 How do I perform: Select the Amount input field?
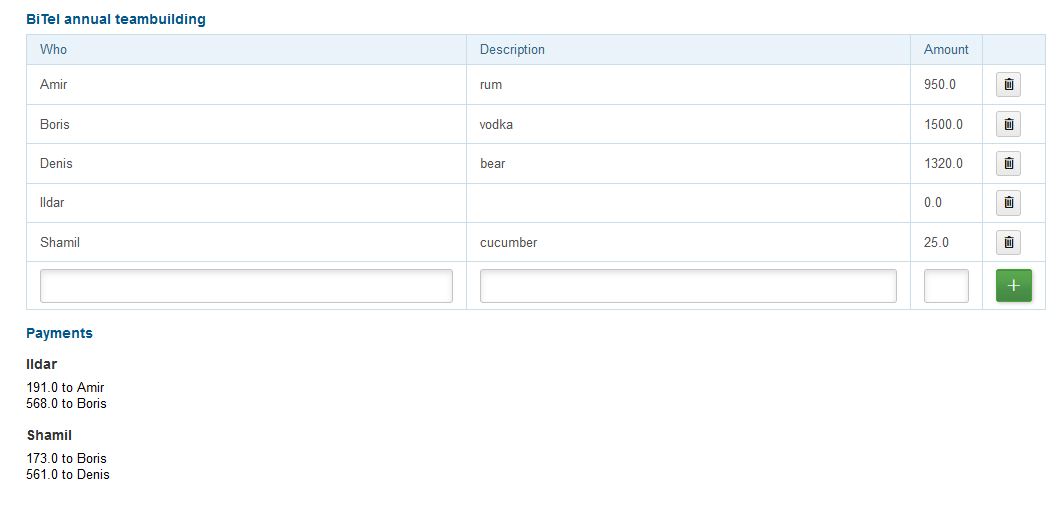946,286
